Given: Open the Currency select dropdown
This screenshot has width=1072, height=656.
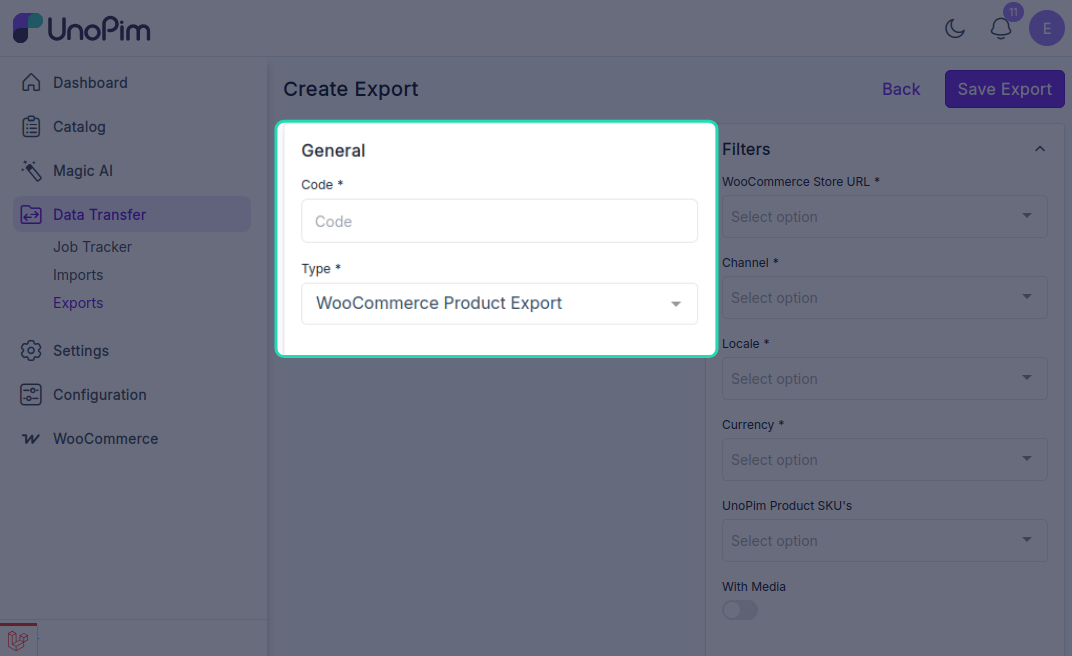Looking at the screenshot, I should (885, 459).
